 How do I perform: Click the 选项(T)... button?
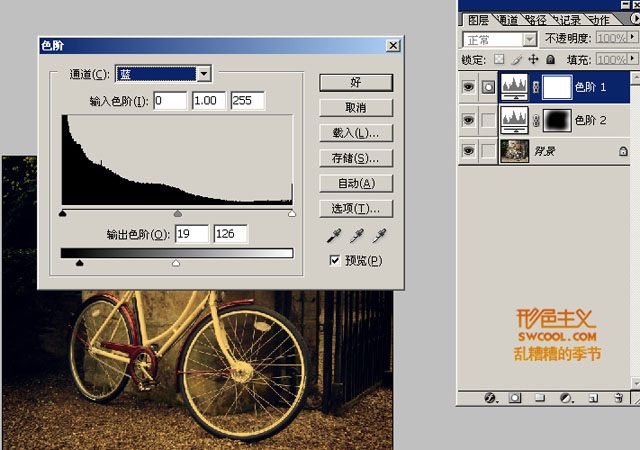pyautogui.click(x=356, y=209)
